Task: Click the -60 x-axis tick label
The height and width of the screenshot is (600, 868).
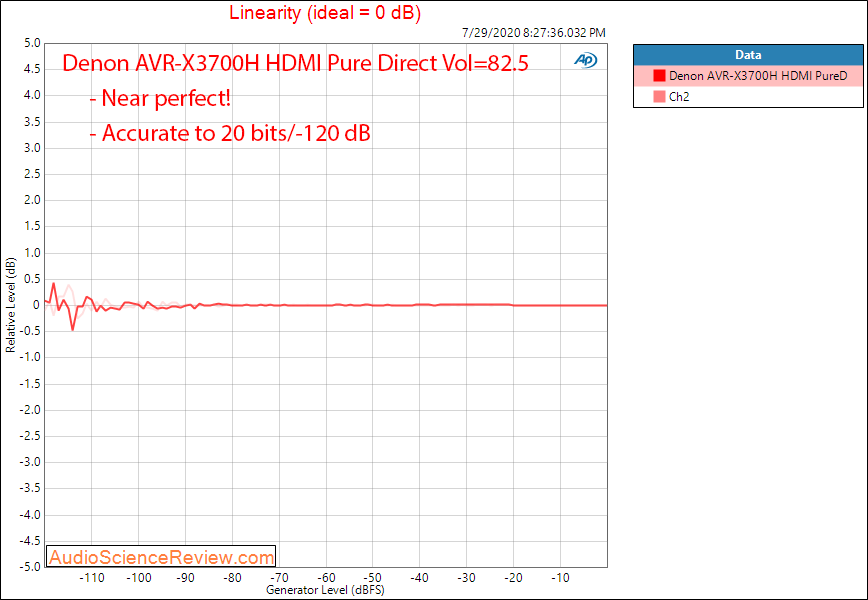Action: coord(327,578)
